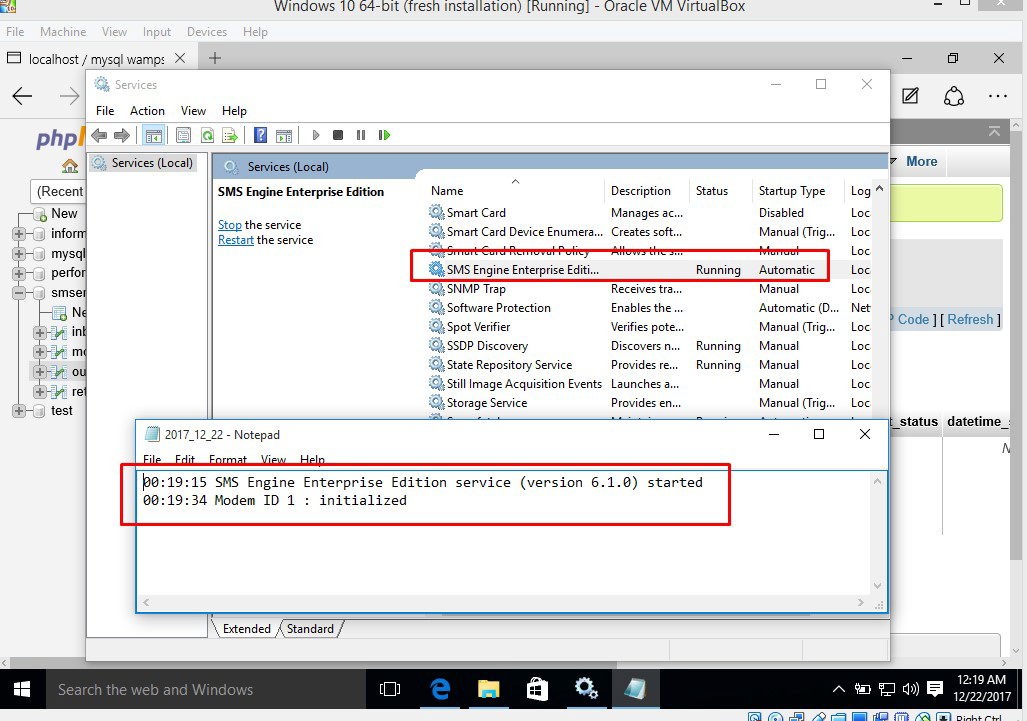Click the phpMyAdmin home icon
This screenshot has width=1027, height=721.
70,166
